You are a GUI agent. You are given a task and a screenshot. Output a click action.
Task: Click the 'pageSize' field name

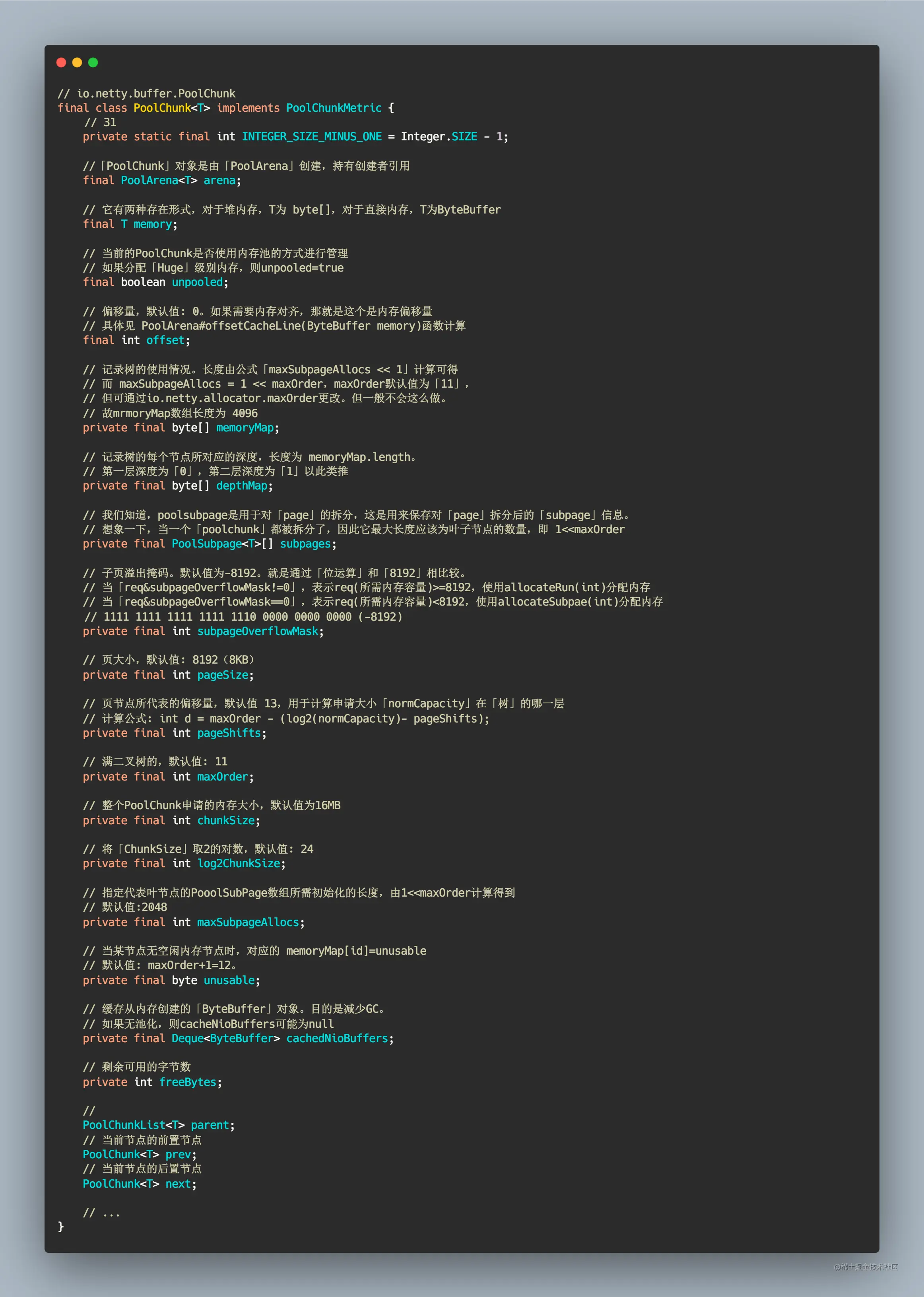pos(223,675)
